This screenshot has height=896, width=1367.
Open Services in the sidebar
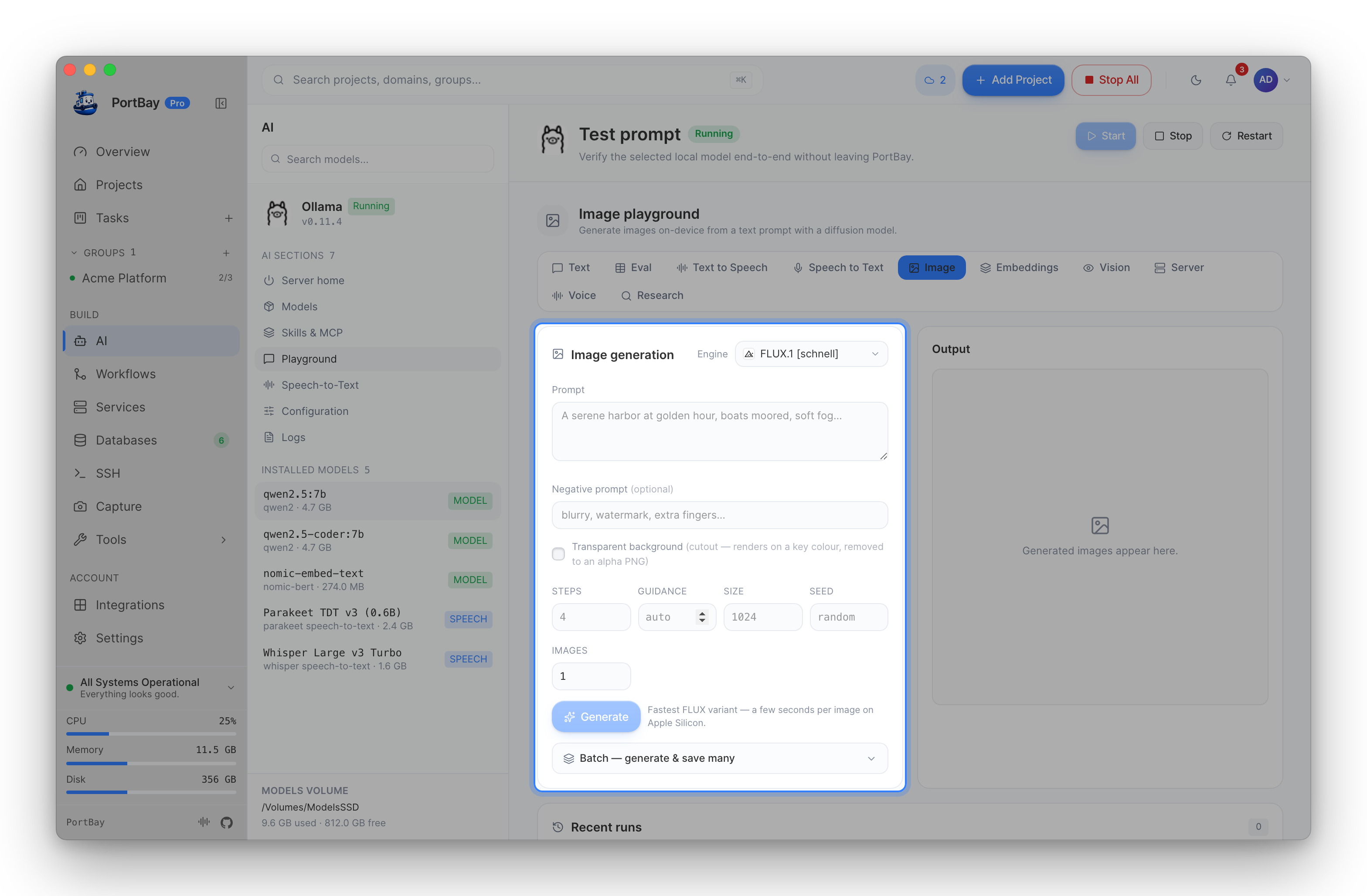click(151, 407)
